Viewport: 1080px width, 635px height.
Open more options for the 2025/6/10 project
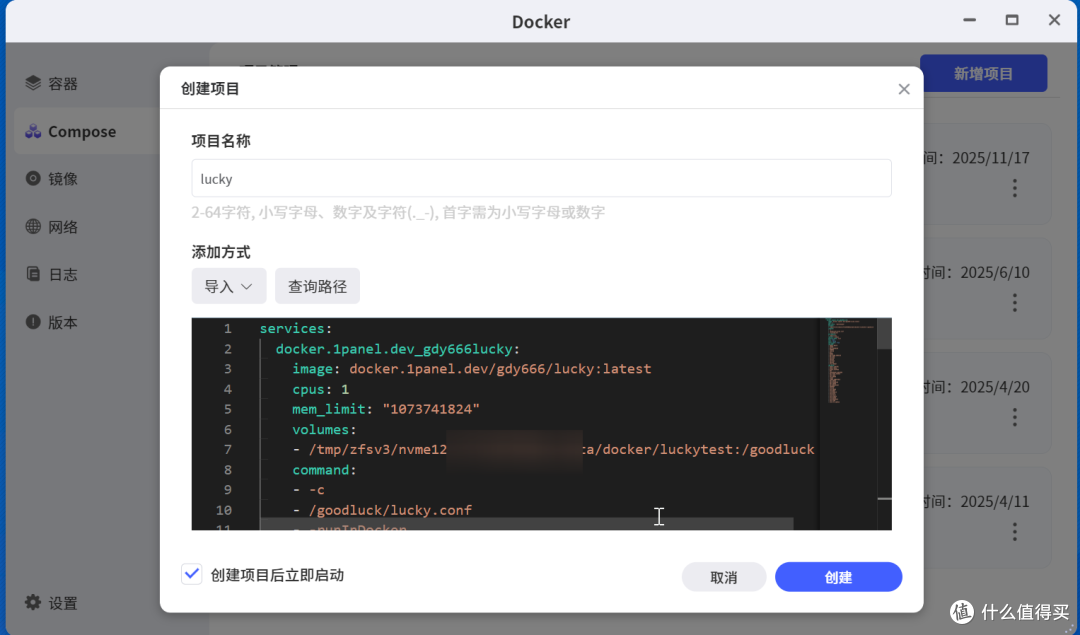tap(1015, 302)
